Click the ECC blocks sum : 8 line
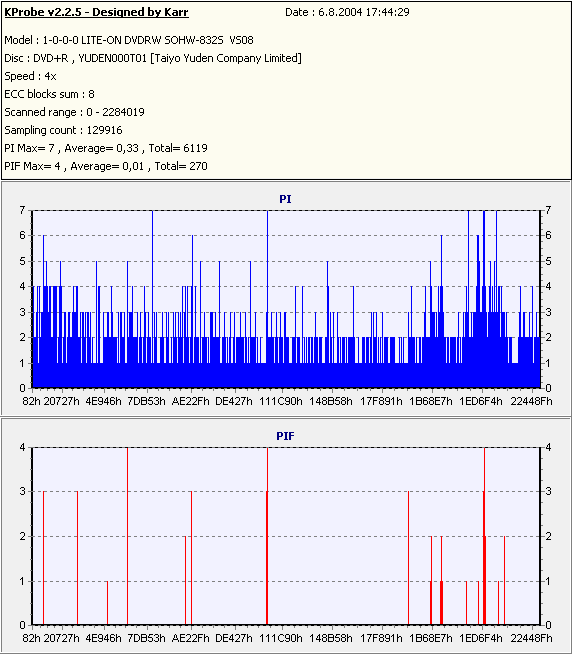Image resolution: width=572 pixels, height=654 pixels. 49,94
